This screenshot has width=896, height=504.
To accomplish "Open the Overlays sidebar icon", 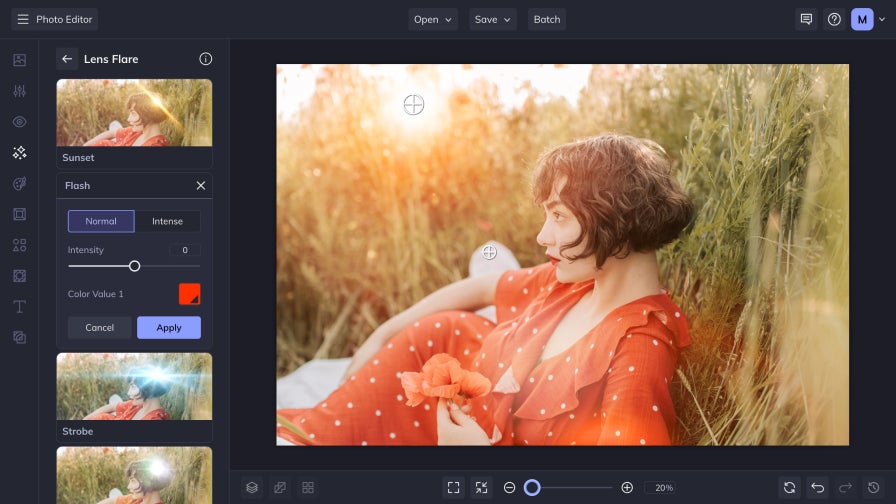I will 19,276.
